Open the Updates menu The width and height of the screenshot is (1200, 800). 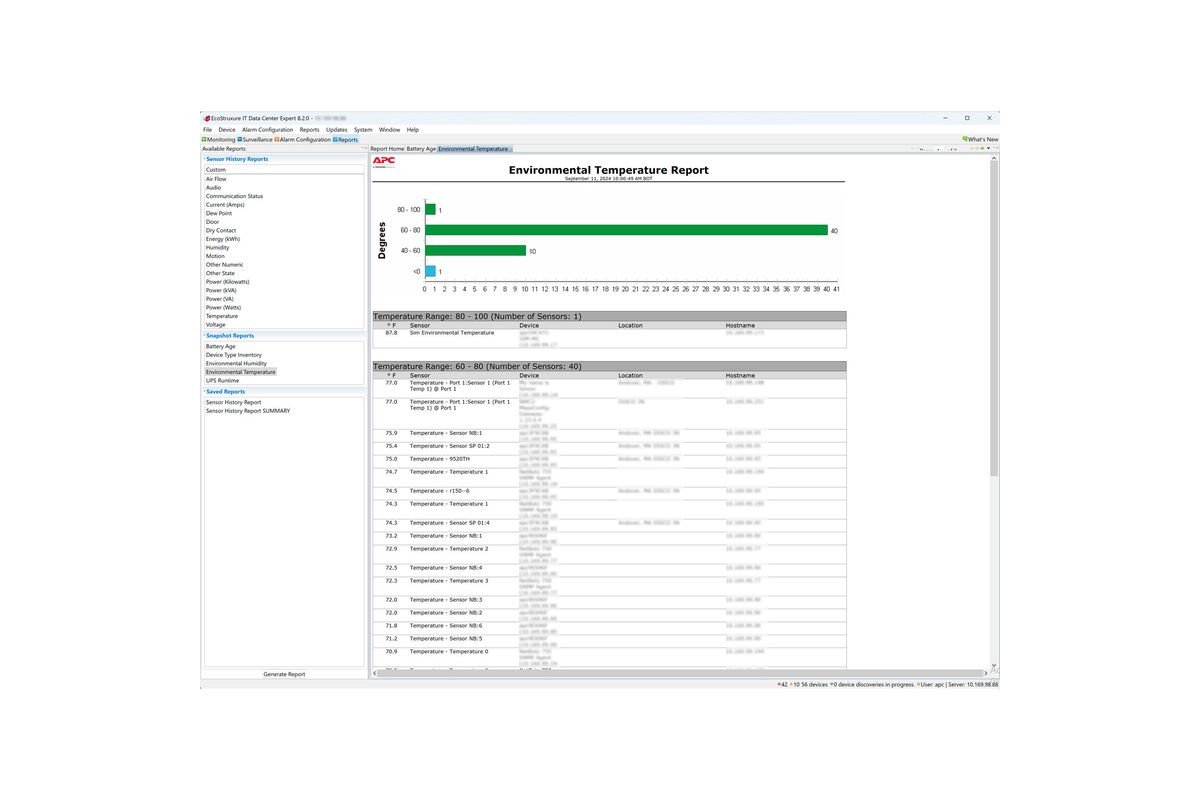point(336,129)
